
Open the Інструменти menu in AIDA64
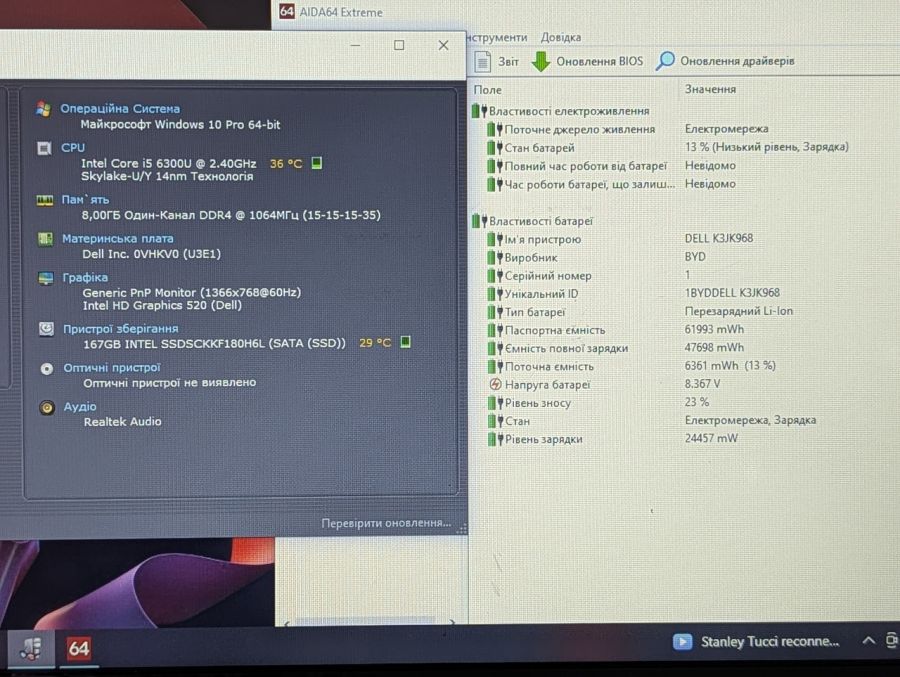tap(497, 37)
